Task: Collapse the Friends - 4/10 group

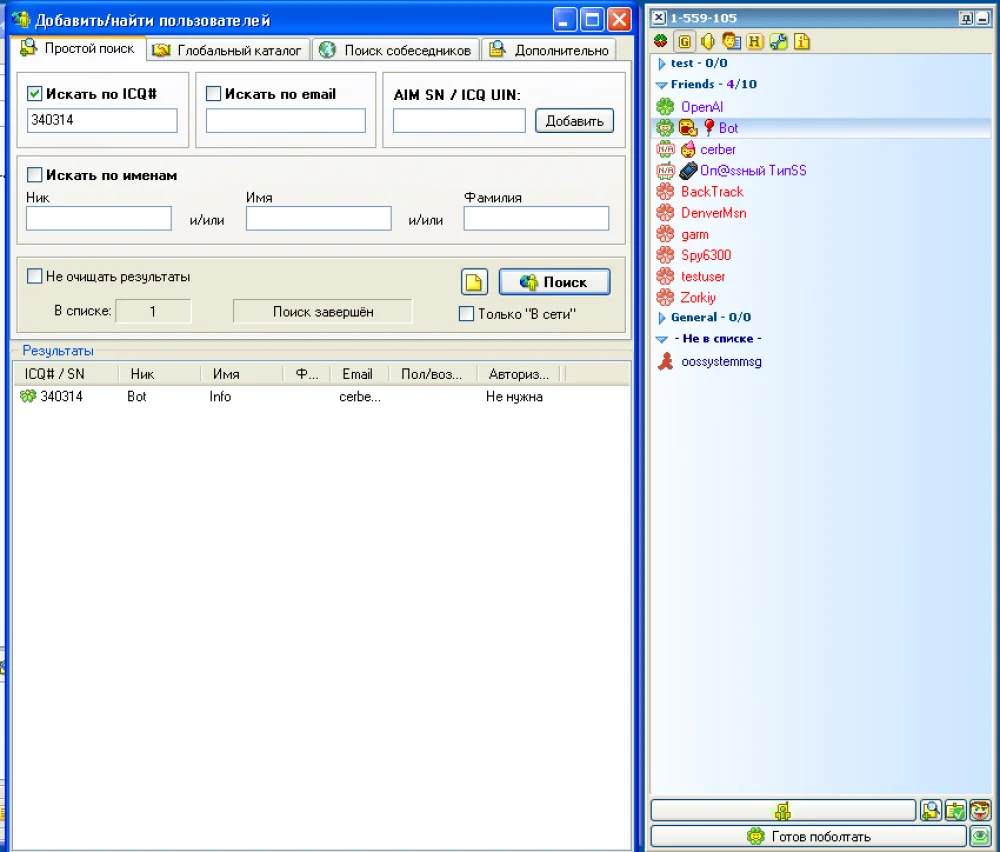Action: click(662, 85)
